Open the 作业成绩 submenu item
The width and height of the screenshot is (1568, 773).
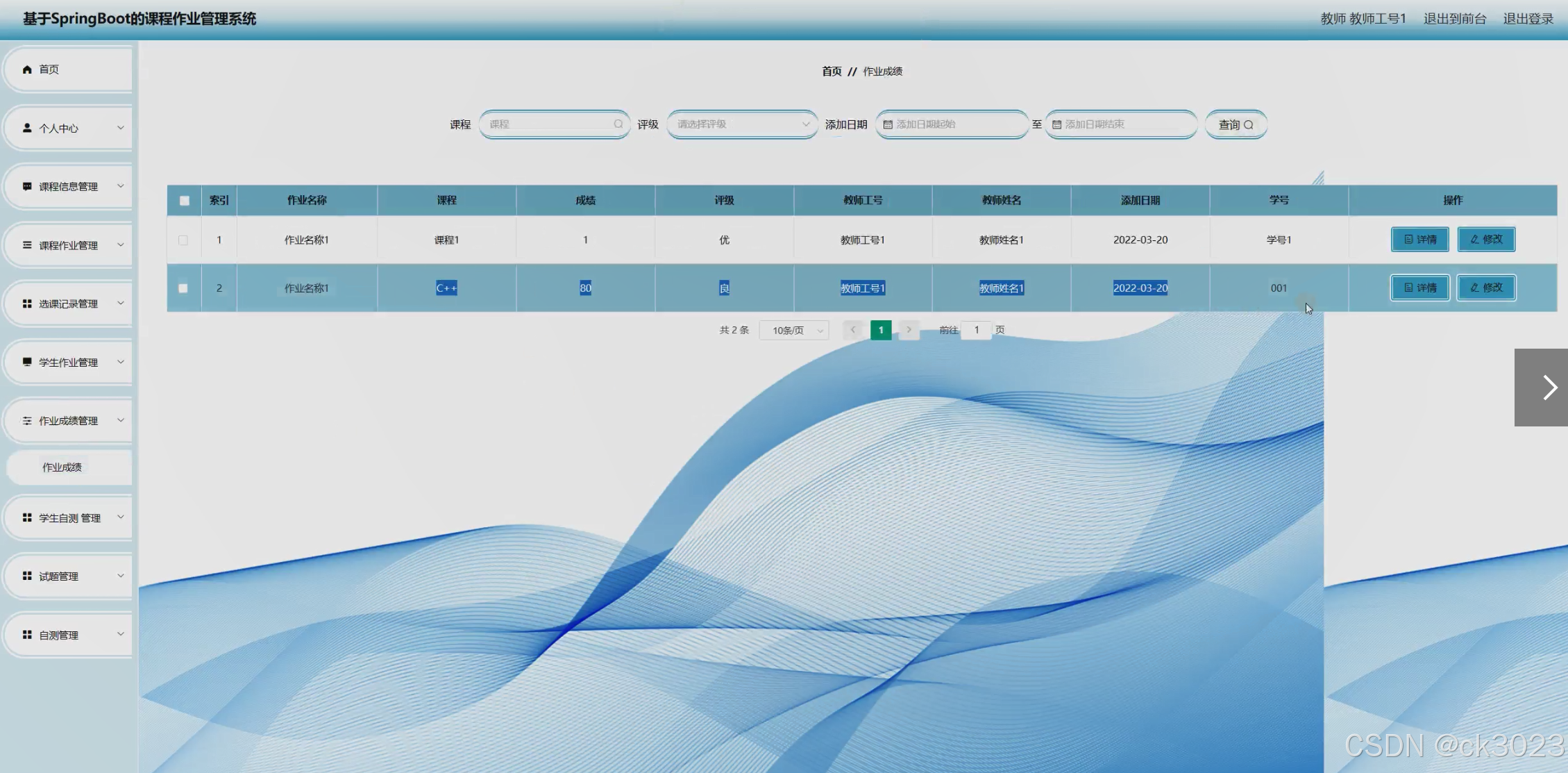pos(62,467)
